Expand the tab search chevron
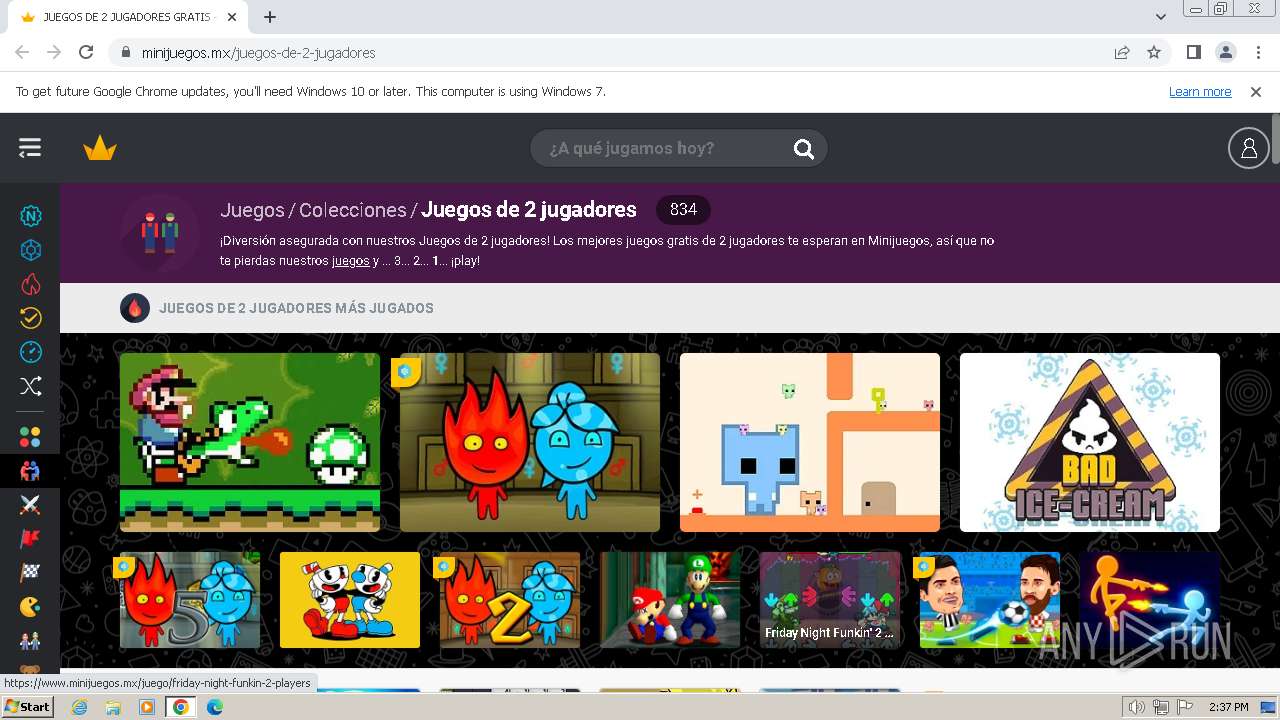Image resolution: width=1280 pixels, height=720 pixels. point(1161,17)
